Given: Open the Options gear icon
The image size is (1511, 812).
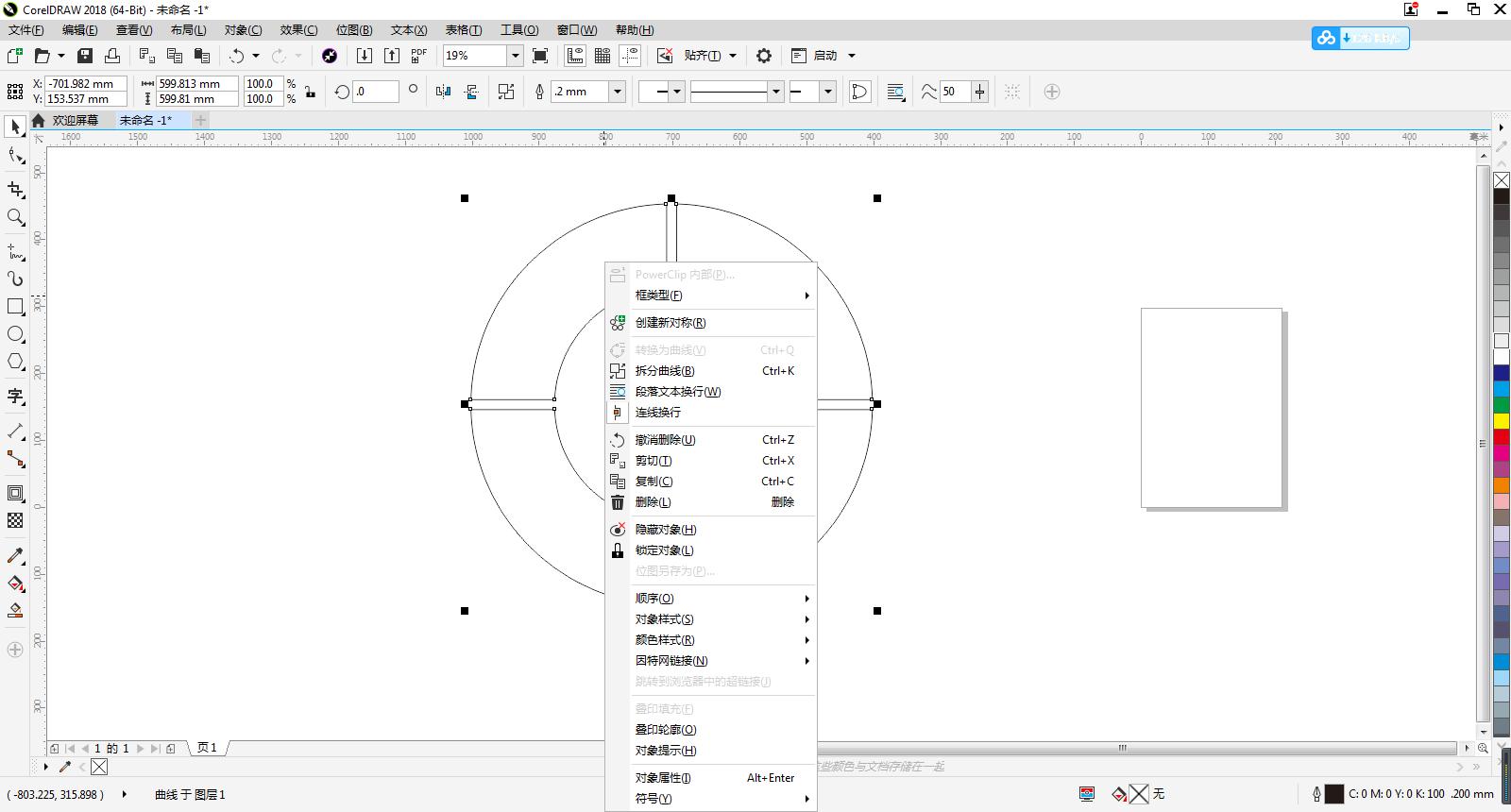Looking at the screenshot, I should 764,56.
